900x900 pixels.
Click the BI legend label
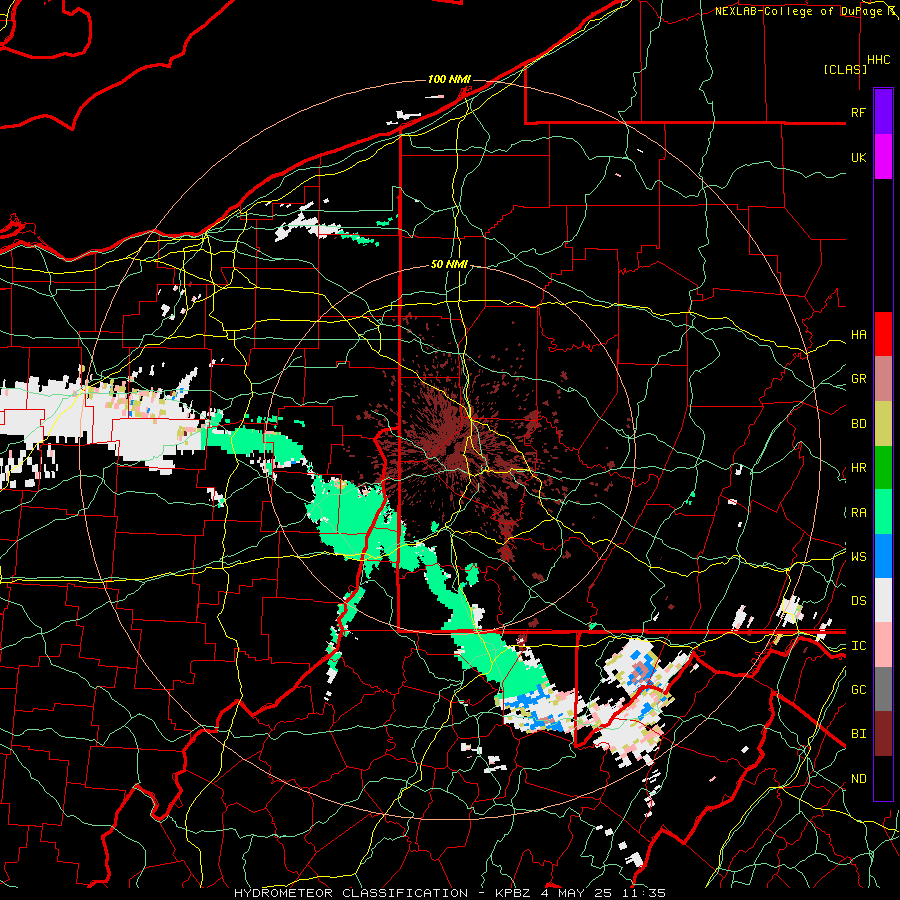tap(858, 734)
